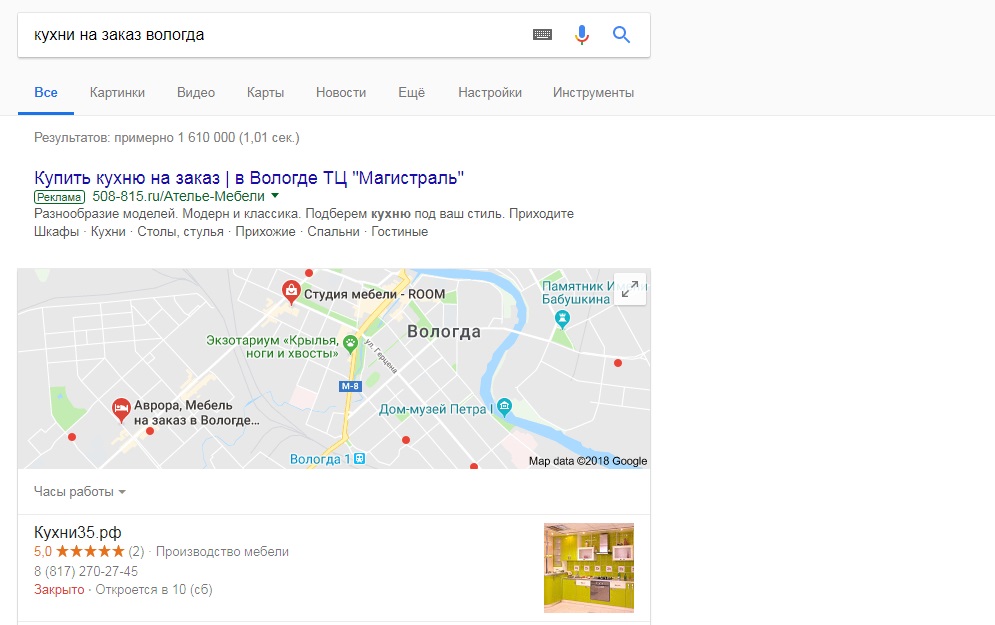Screen dimensions: 995x625
Task: Open the ad URL dropdown arrow
Action: (275, 196)
